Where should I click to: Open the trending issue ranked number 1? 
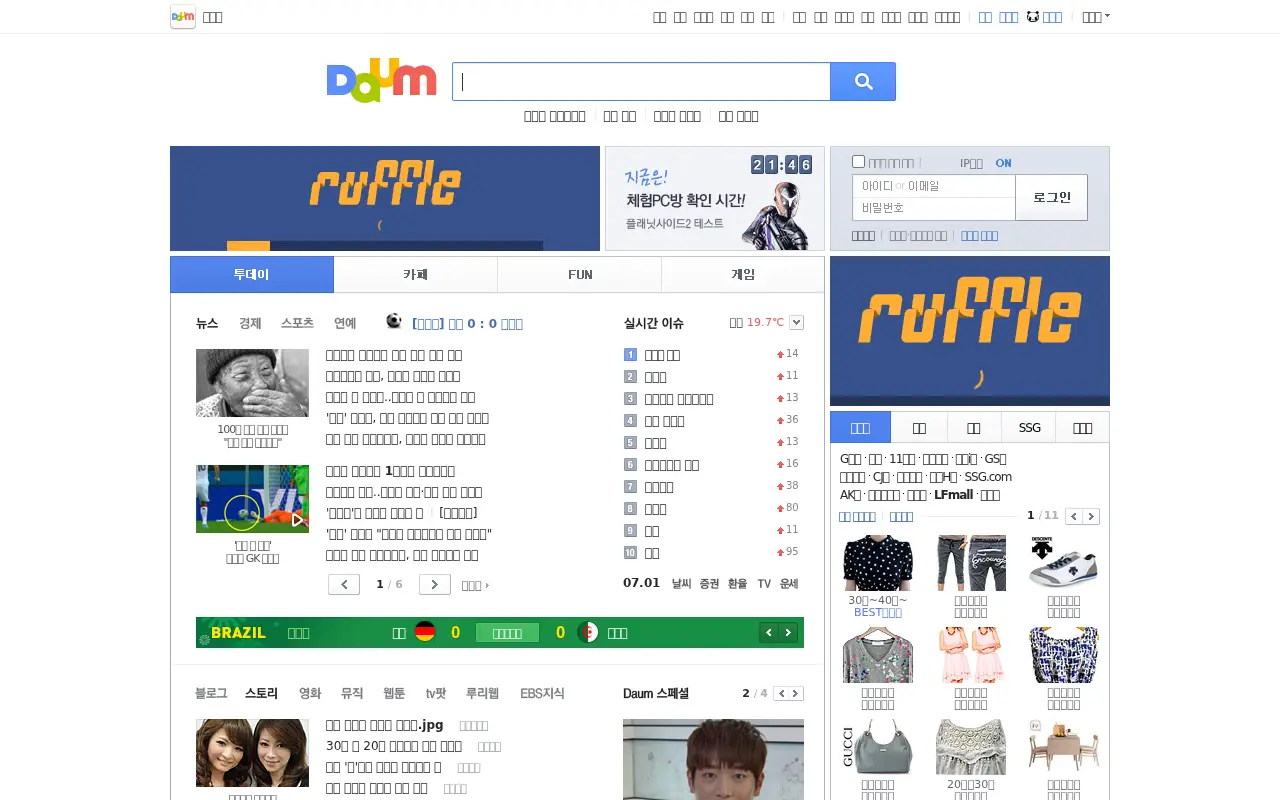tap(662, 355)
